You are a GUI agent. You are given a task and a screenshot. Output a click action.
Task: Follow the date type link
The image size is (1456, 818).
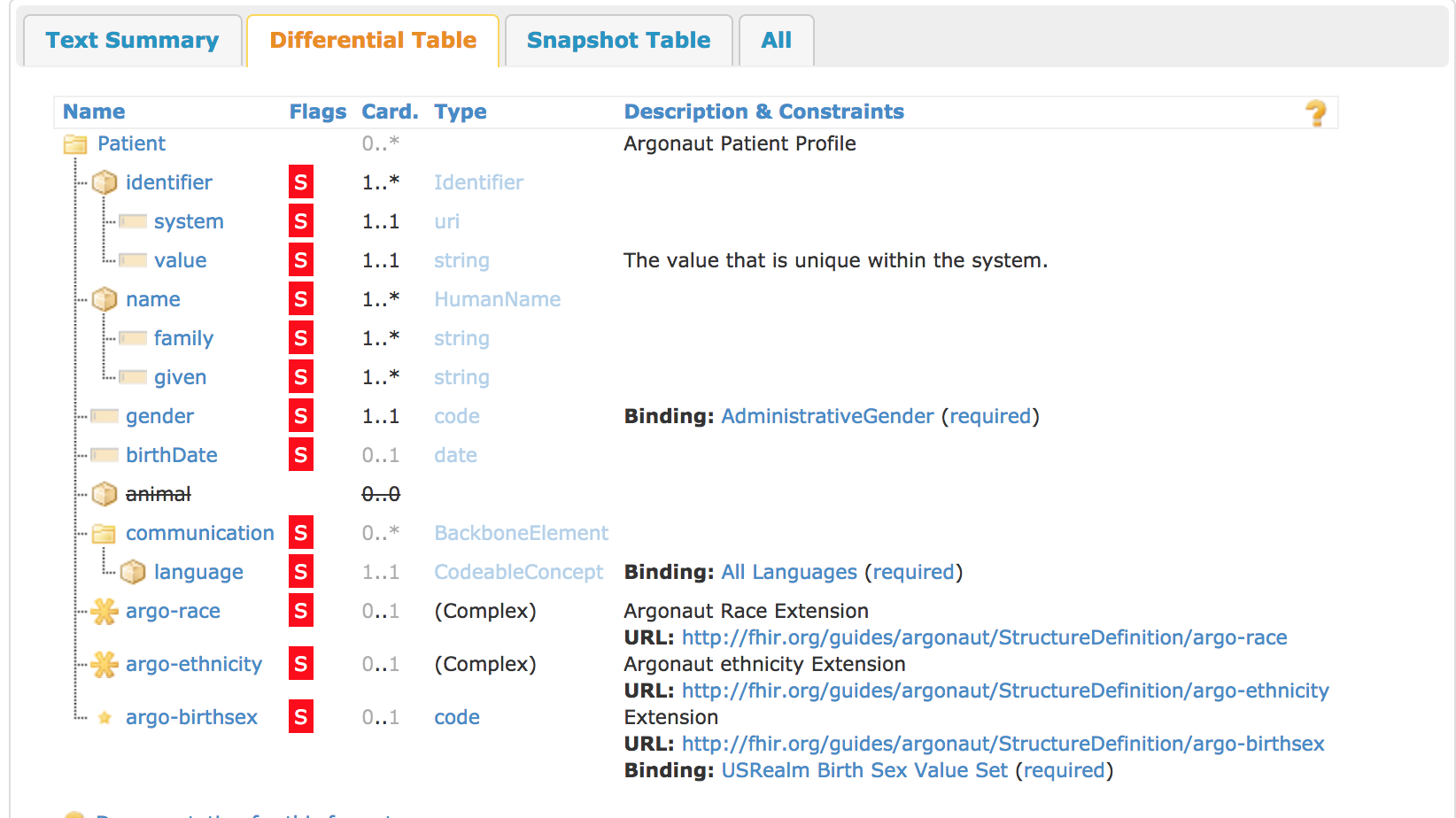pos(455,455)
